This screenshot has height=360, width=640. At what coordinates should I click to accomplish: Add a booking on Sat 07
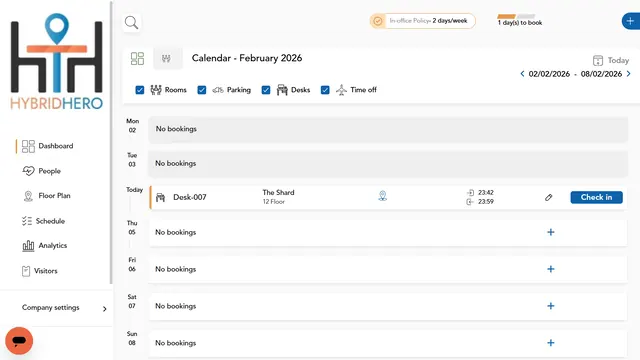pos(551,306)
